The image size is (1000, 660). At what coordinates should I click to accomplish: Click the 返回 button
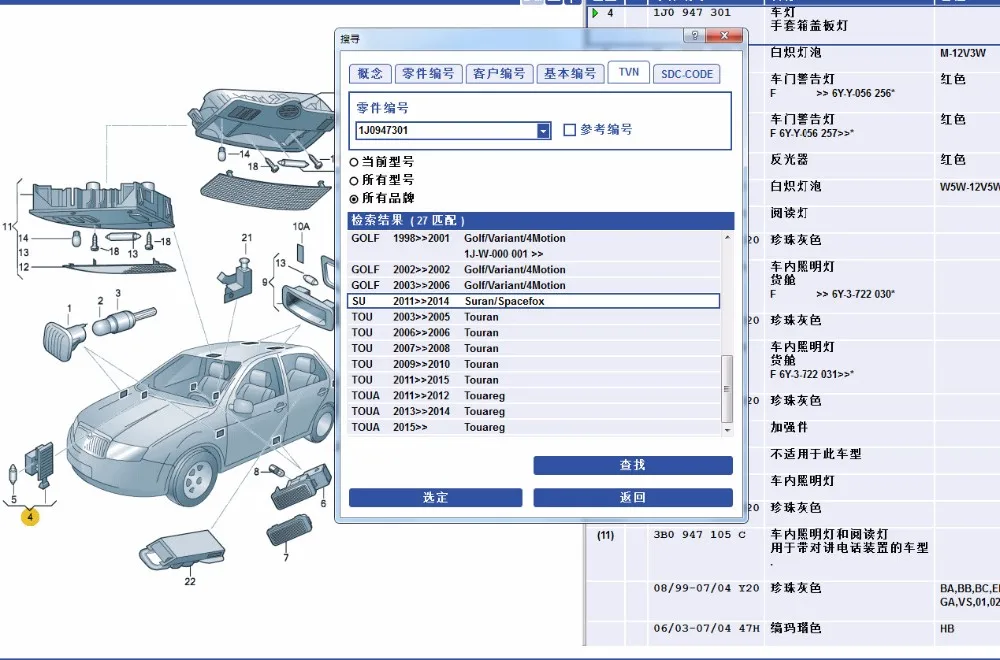coord(633,497)
